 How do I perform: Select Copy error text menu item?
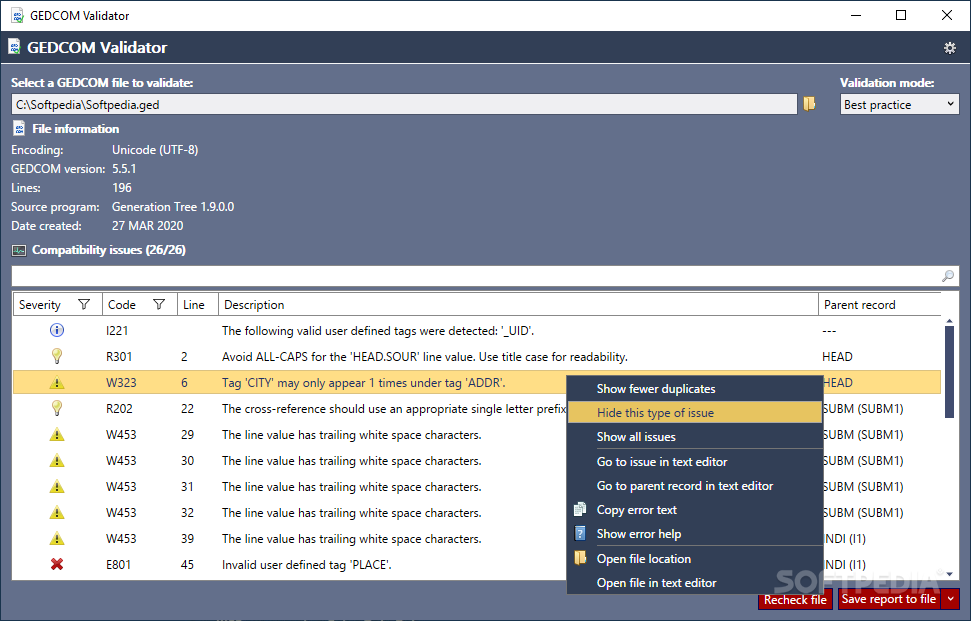[695, 510]
